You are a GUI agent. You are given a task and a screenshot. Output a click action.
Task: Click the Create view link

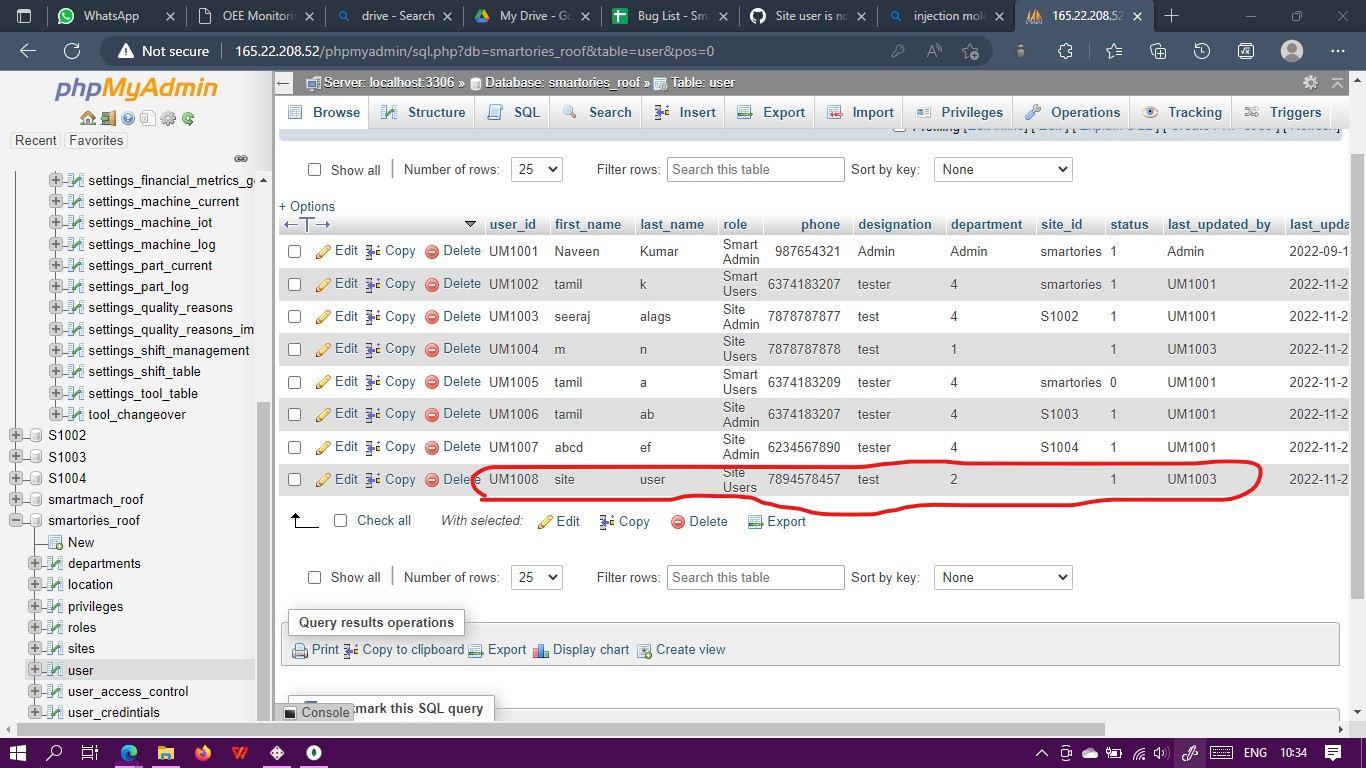click(690, 650)
